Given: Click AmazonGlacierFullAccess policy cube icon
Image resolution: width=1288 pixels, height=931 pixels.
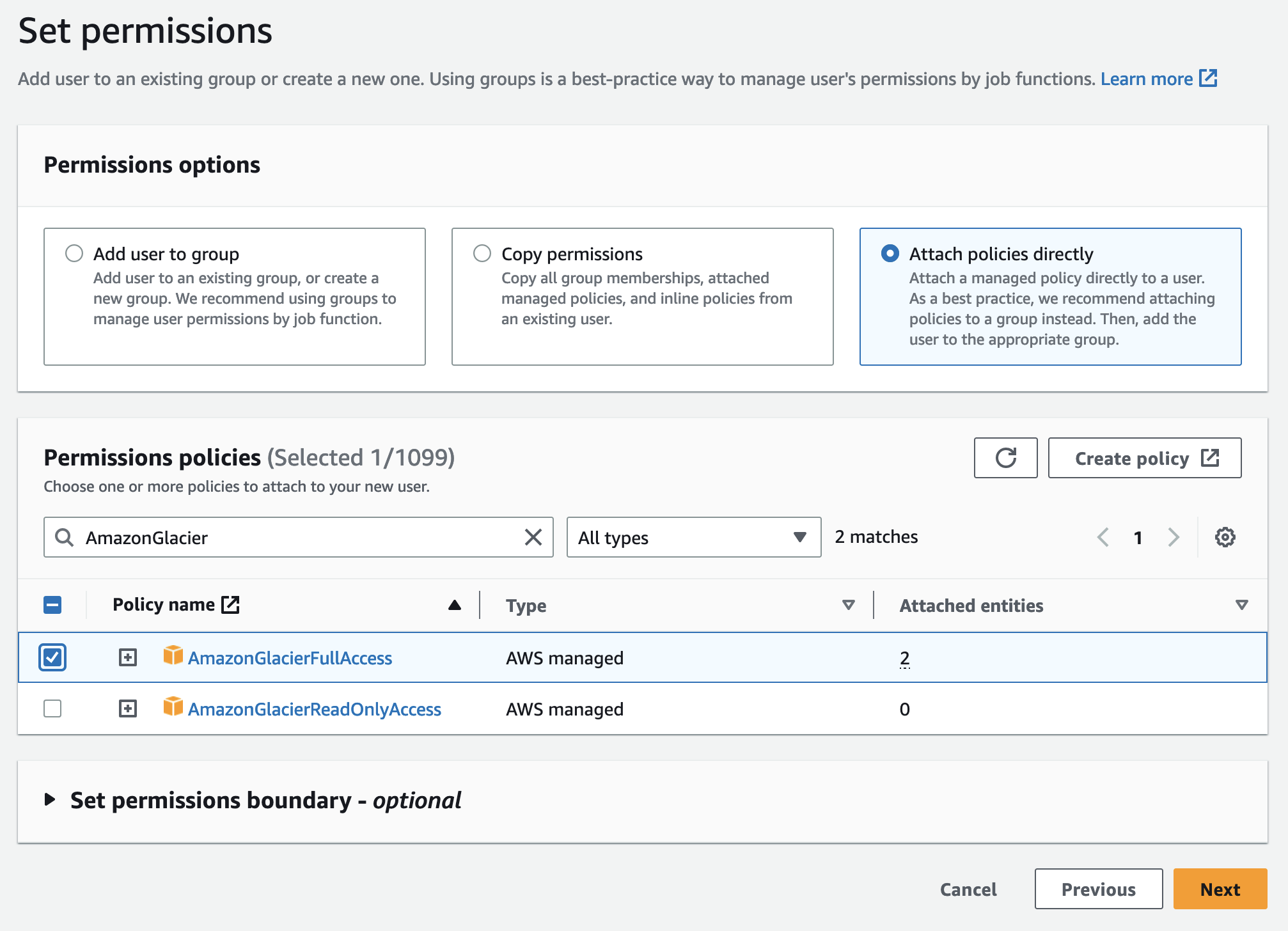Looking at the screenshot, I should 173,656.
